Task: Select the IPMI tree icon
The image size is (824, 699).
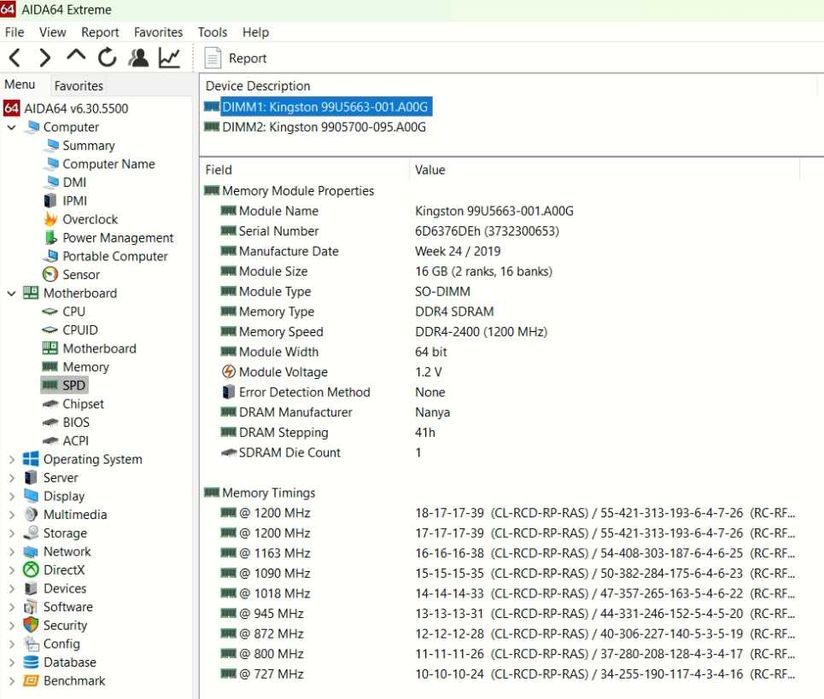Action: pyautogui.click(x=50, y=201)
